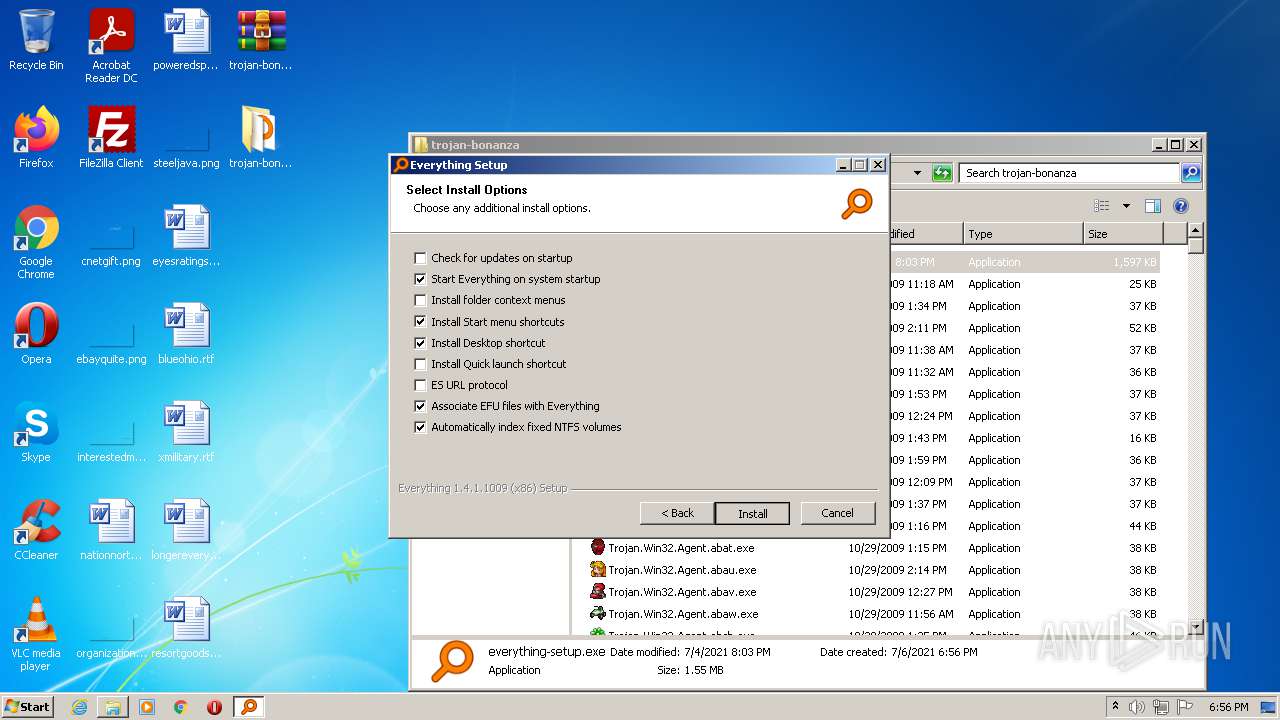Viewport: 1280px width, 720px height.
Task: Open address bar history dropdown in Explorer
Action: coord(917,173)
